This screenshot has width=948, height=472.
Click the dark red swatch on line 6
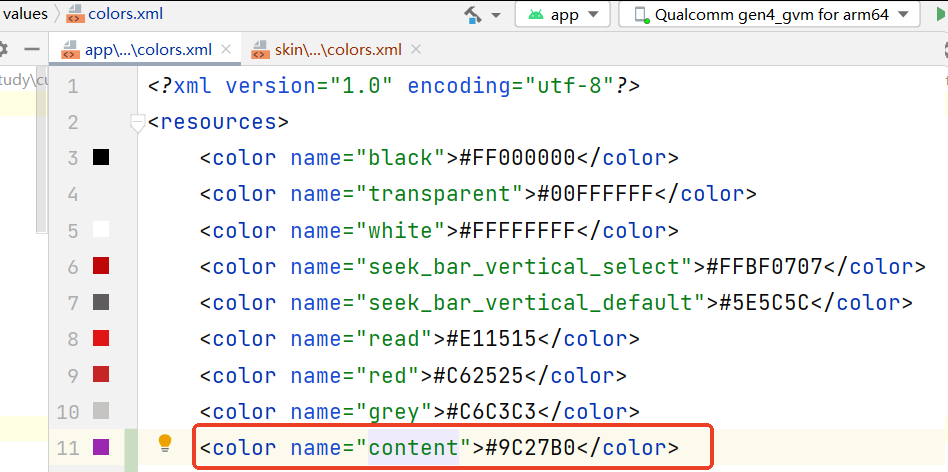click(x=101, y=266)
